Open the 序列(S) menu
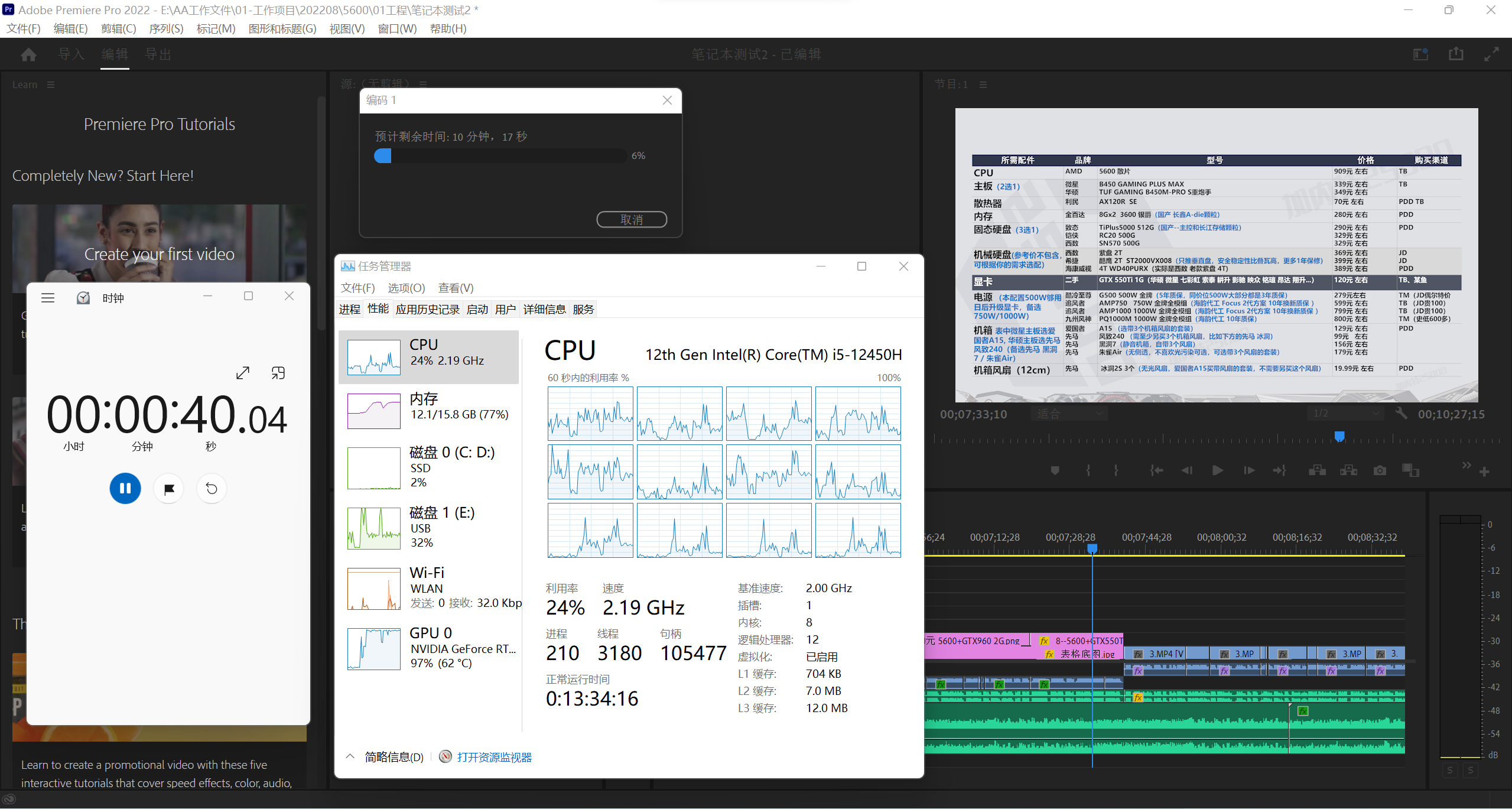1512x809 pixels. [166, 28]
